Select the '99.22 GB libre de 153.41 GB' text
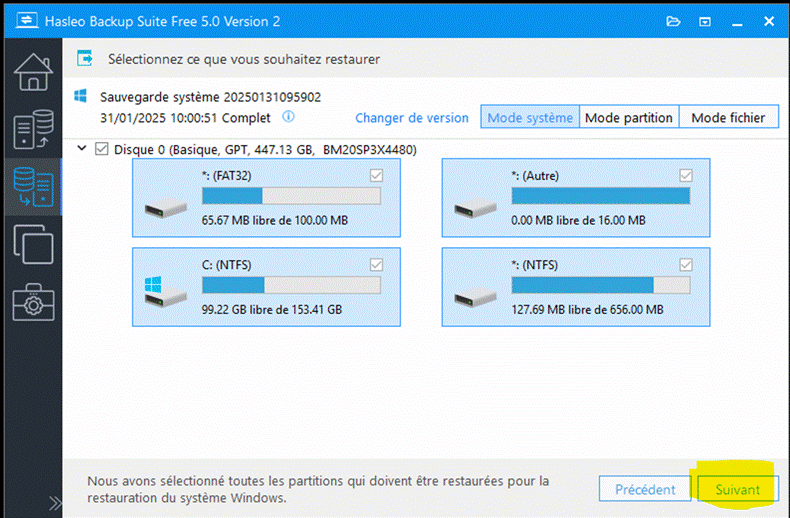This screenshot has width=790, height=518. pos(272,309)
